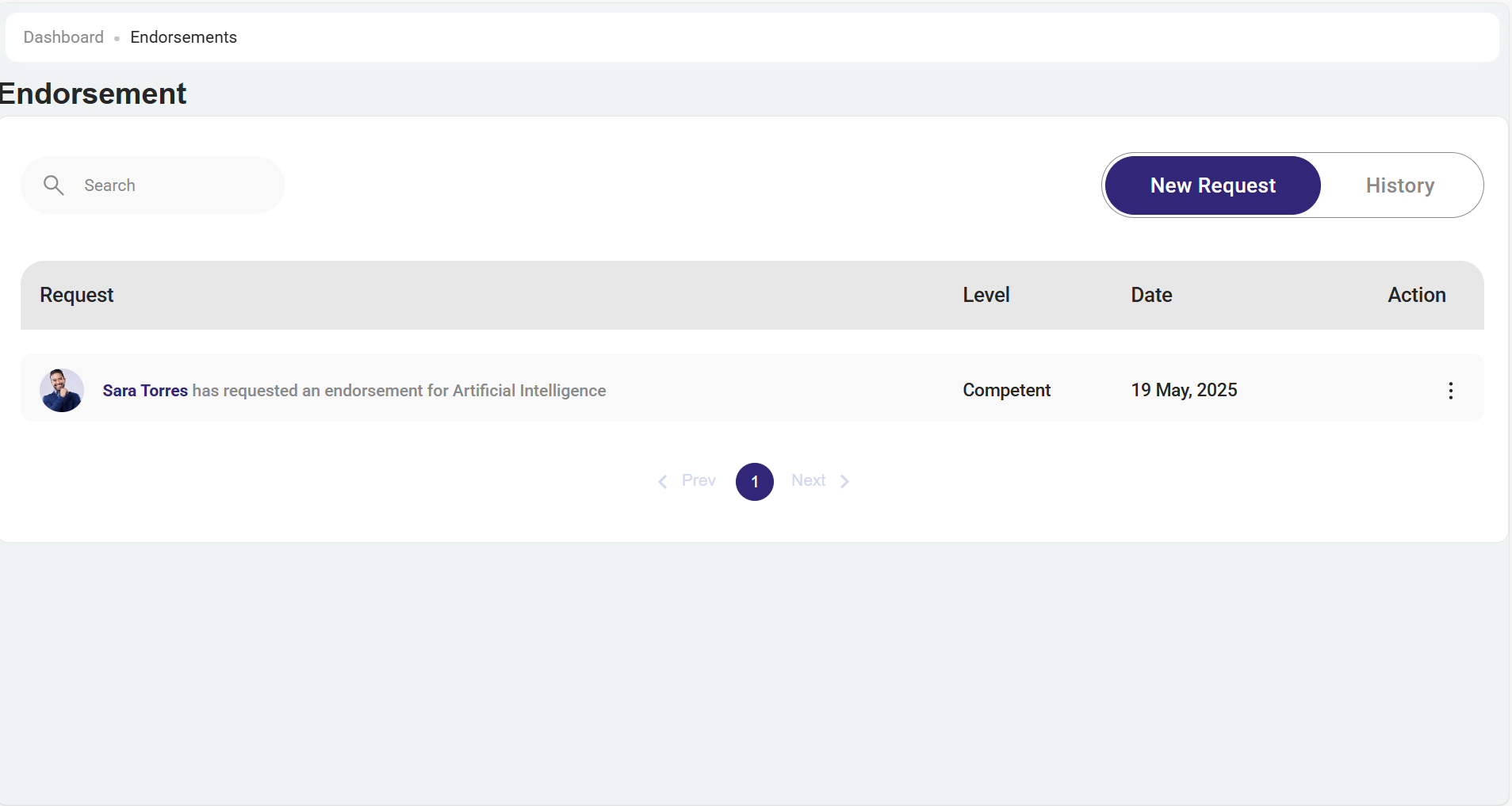Click the right chevron beside Next

point(844,482)
